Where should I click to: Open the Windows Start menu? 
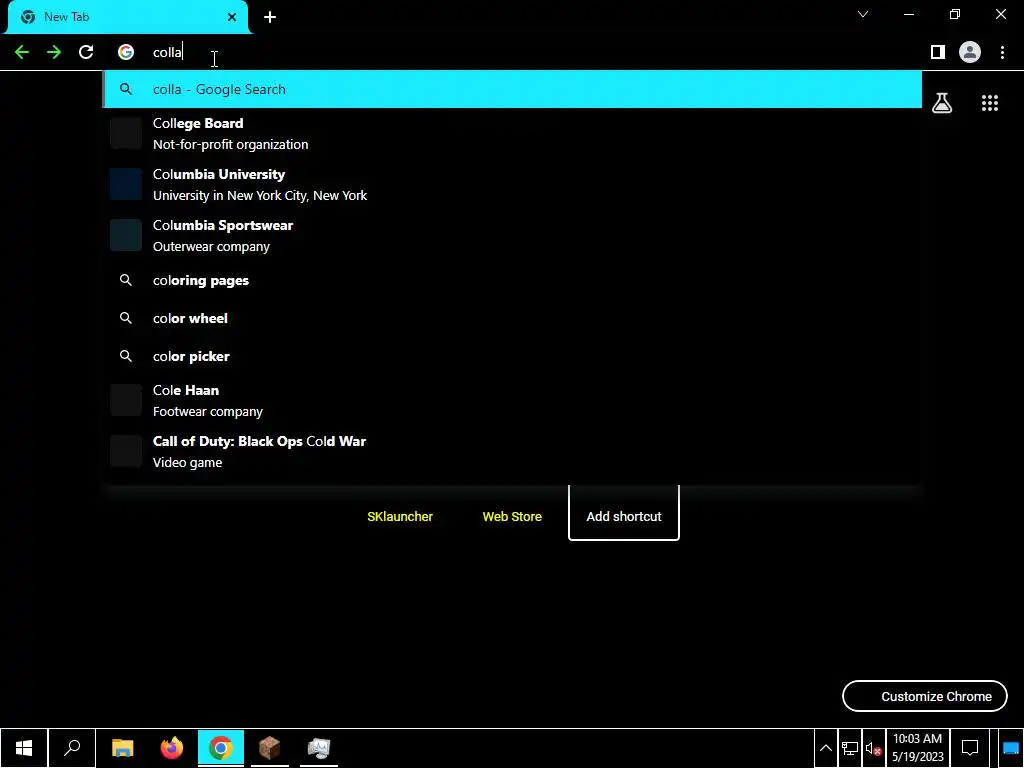coord(24,748)
